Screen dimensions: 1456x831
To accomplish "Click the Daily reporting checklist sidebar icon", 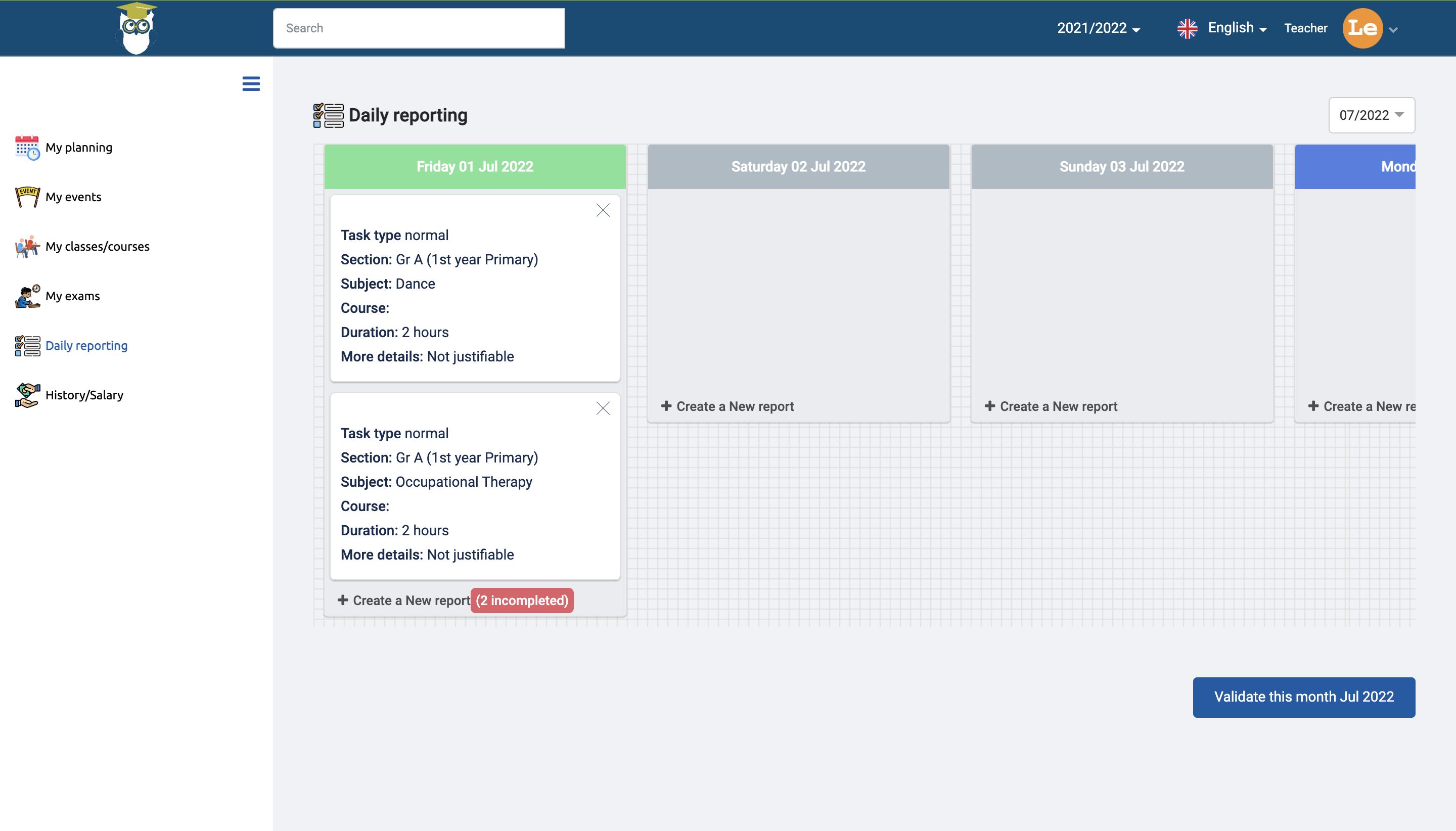I will click(27, 346).
